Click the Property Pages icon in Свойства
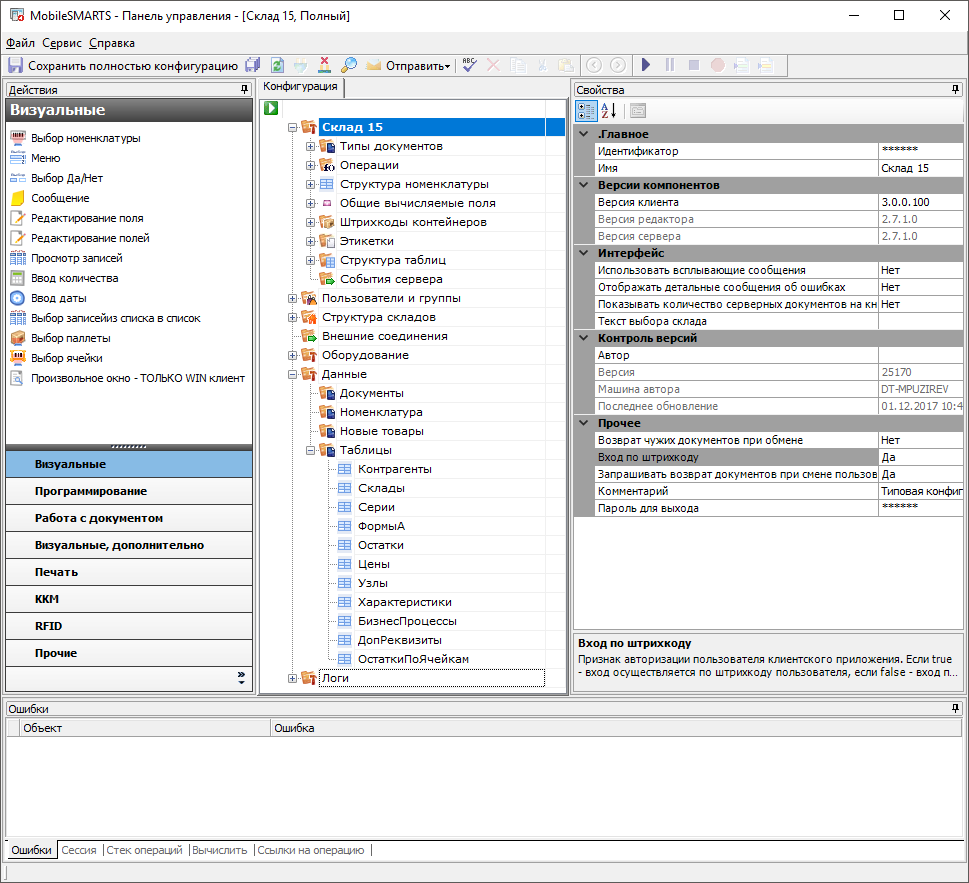The image size is (969, 883). coord(638,111)
